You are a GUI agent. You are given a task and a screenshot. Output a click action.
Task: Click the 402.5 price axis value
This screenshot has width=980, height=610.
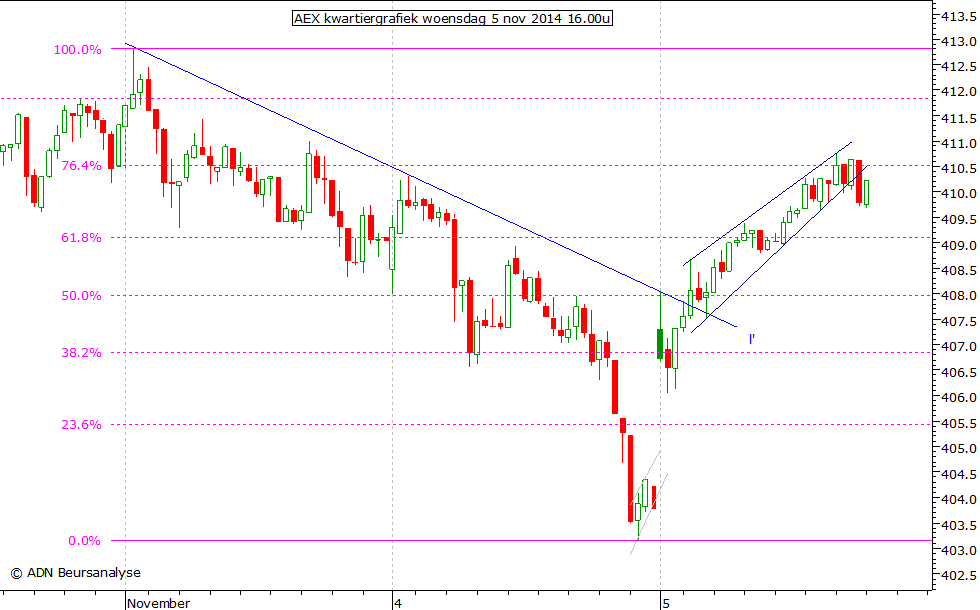click(x=959, y=576)
